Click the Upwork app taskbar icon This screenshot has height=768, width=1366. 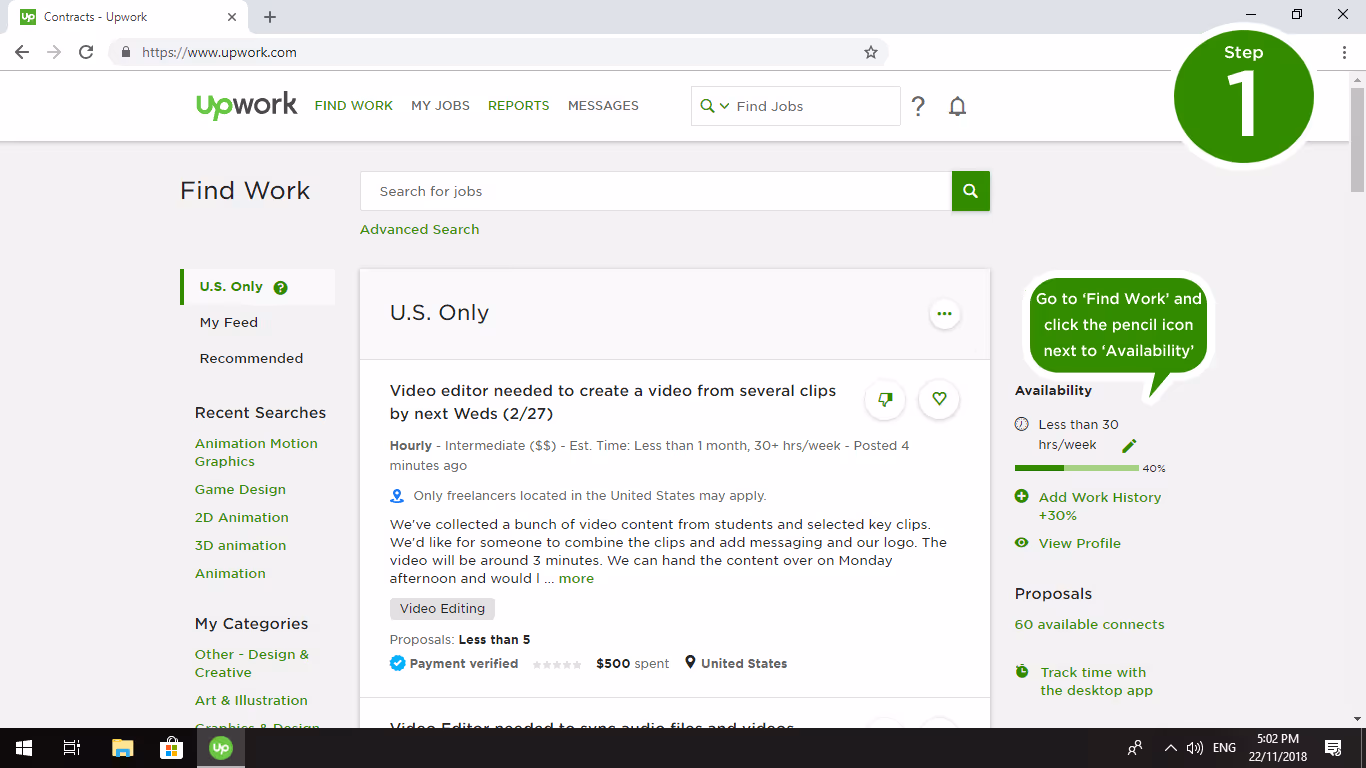tap(221, 748)
